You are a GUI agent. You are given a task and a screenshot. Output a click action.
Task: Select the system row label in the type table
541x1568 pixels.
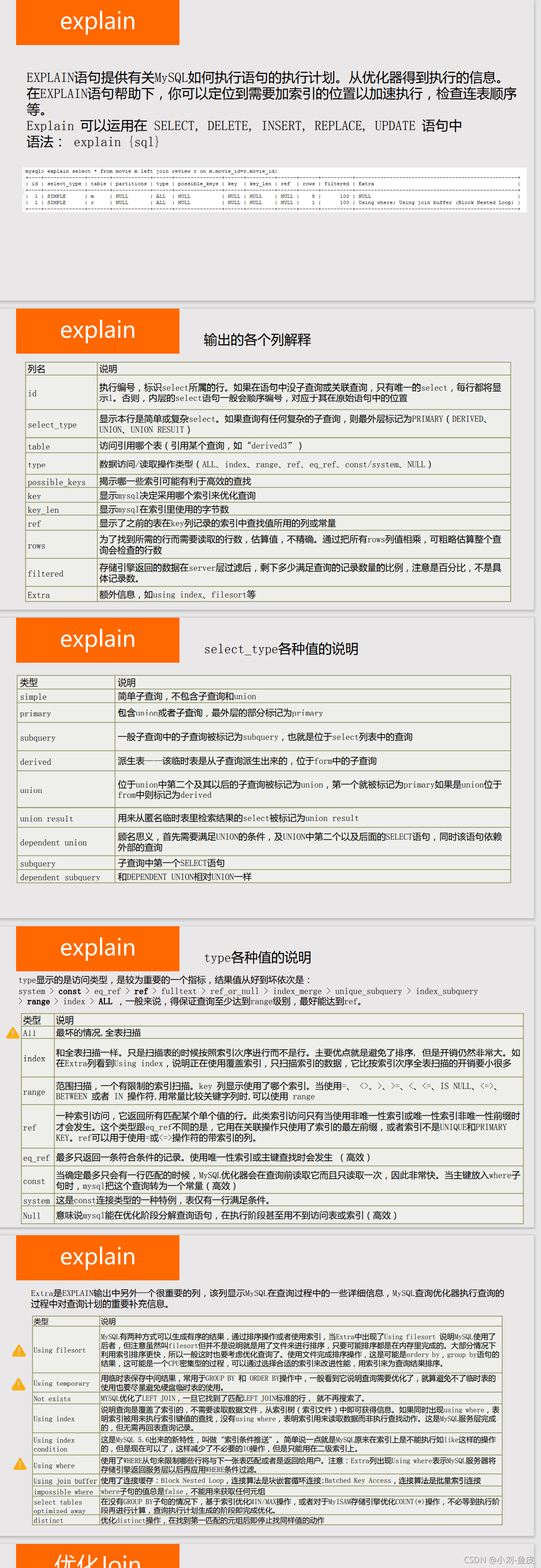point(38,1201)
